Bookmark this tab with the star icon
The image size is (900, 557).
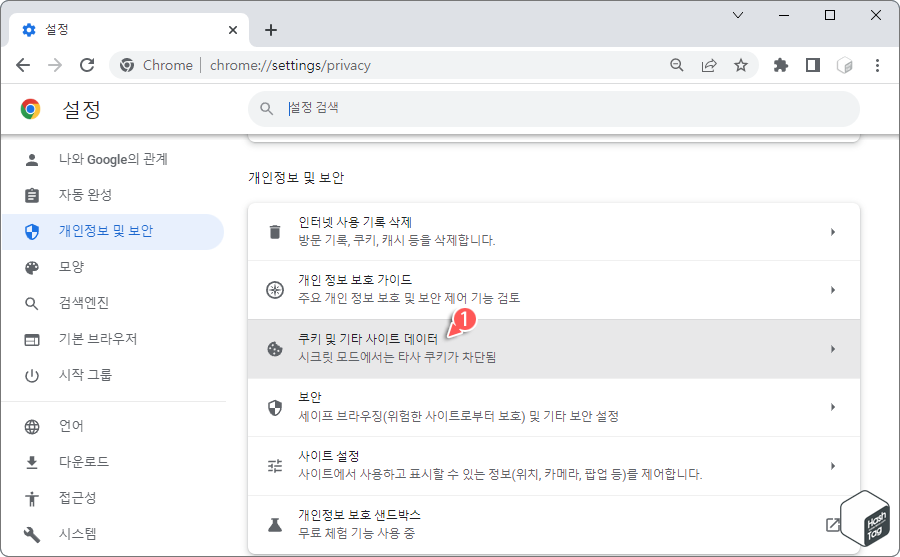coord(741,65)
